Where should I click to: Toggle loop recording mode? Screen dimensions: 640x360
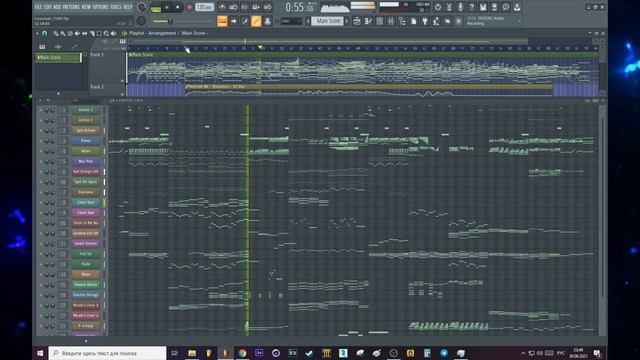click(267, 7)
